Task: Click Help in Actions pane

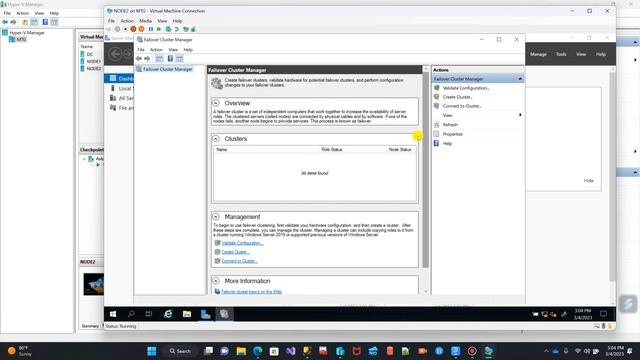Action: point(447,144)
